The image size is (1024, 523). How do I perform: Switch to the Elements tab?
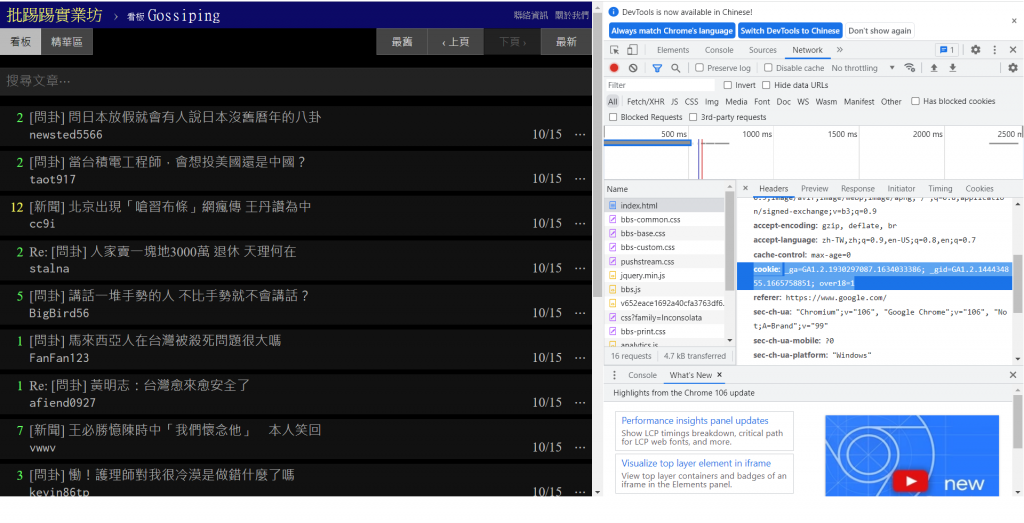coord(673,50)
